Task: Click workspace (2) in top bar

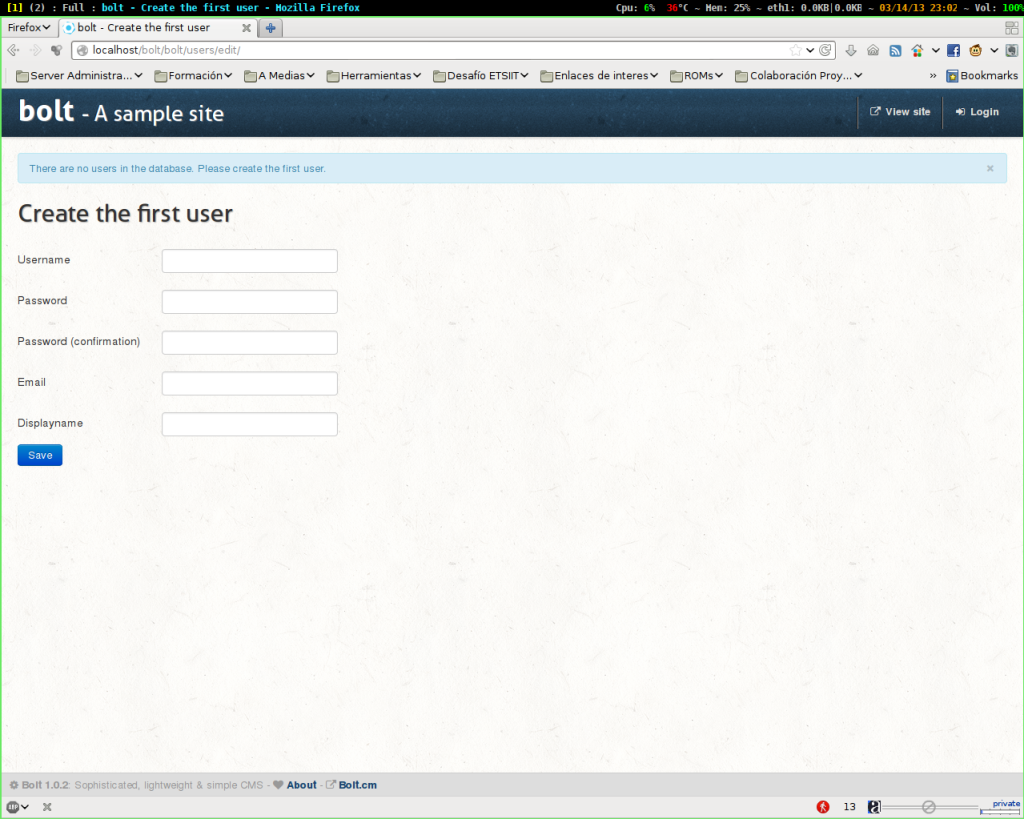Action: pos(37,8)
